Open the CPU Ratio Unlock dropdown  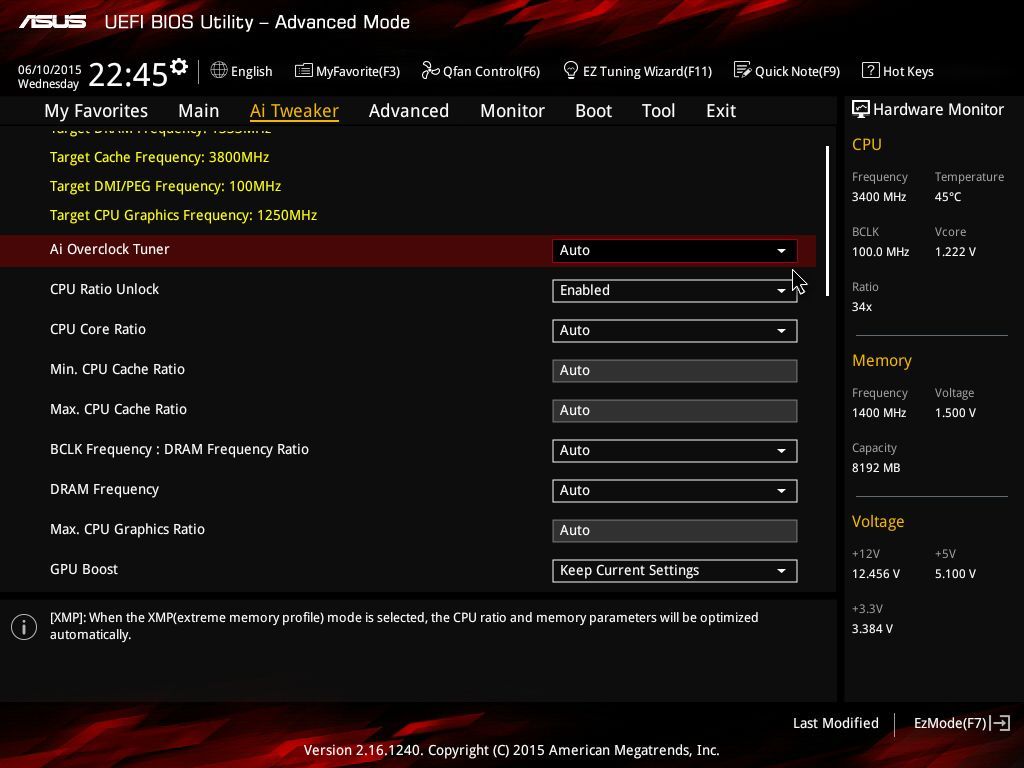click(x=675, y=291)
